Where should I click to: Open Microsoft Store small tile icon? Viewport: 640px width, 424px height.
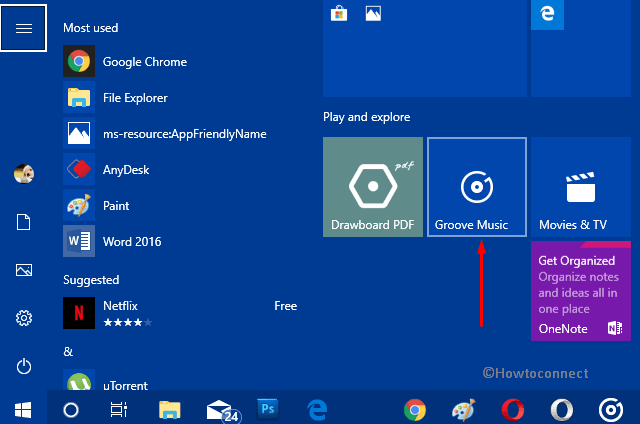339,13
